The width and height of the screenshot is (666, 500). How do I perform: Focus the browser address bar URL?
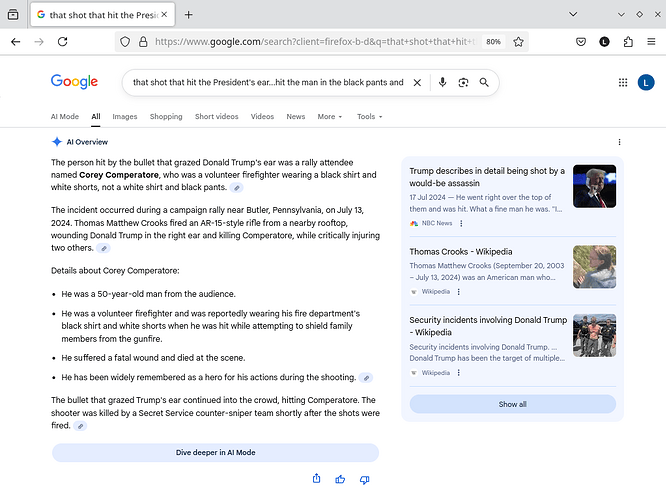[x=314, y=42]
